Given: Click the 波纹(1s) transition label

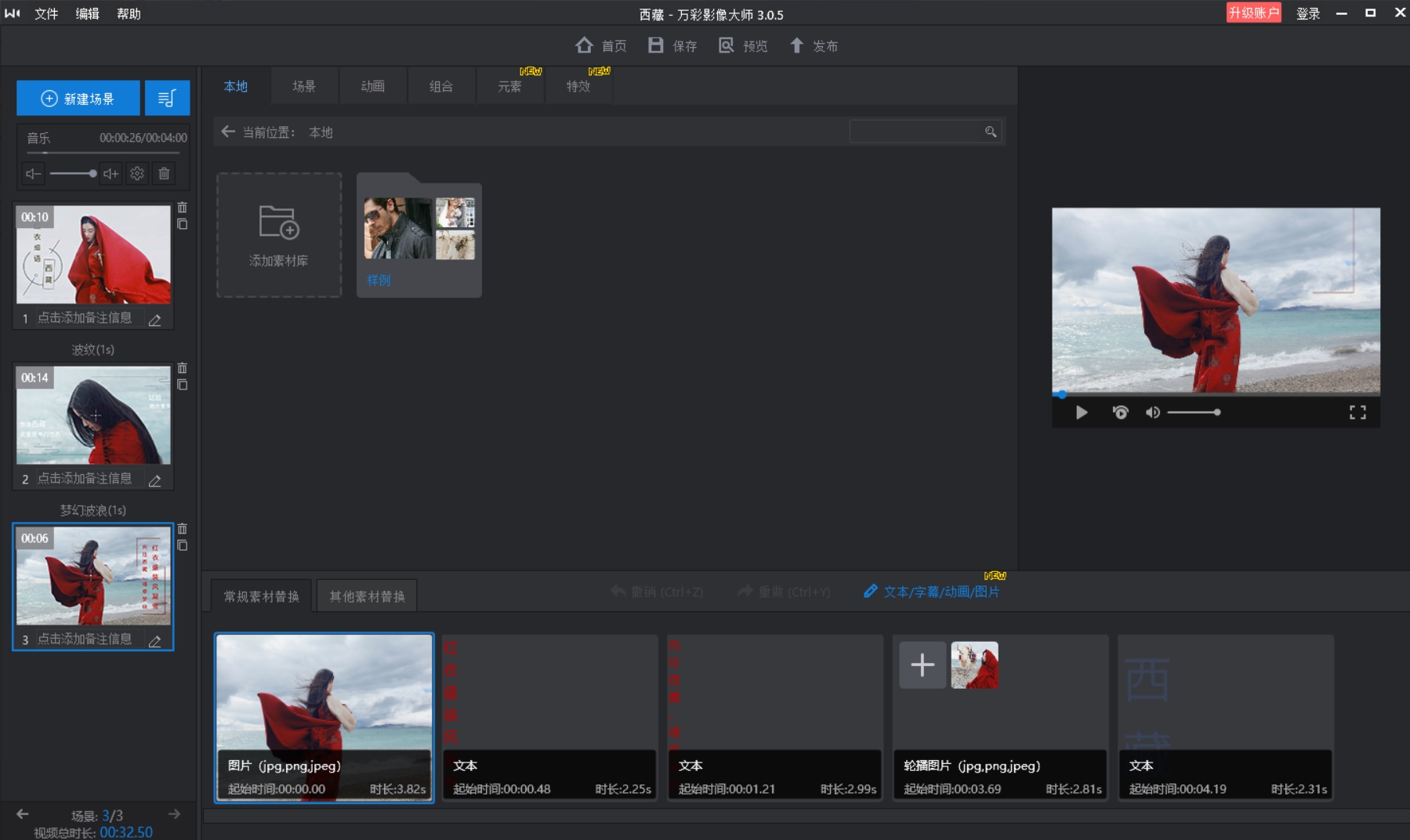Looking at the screenshot, I should tap(93, 349).
